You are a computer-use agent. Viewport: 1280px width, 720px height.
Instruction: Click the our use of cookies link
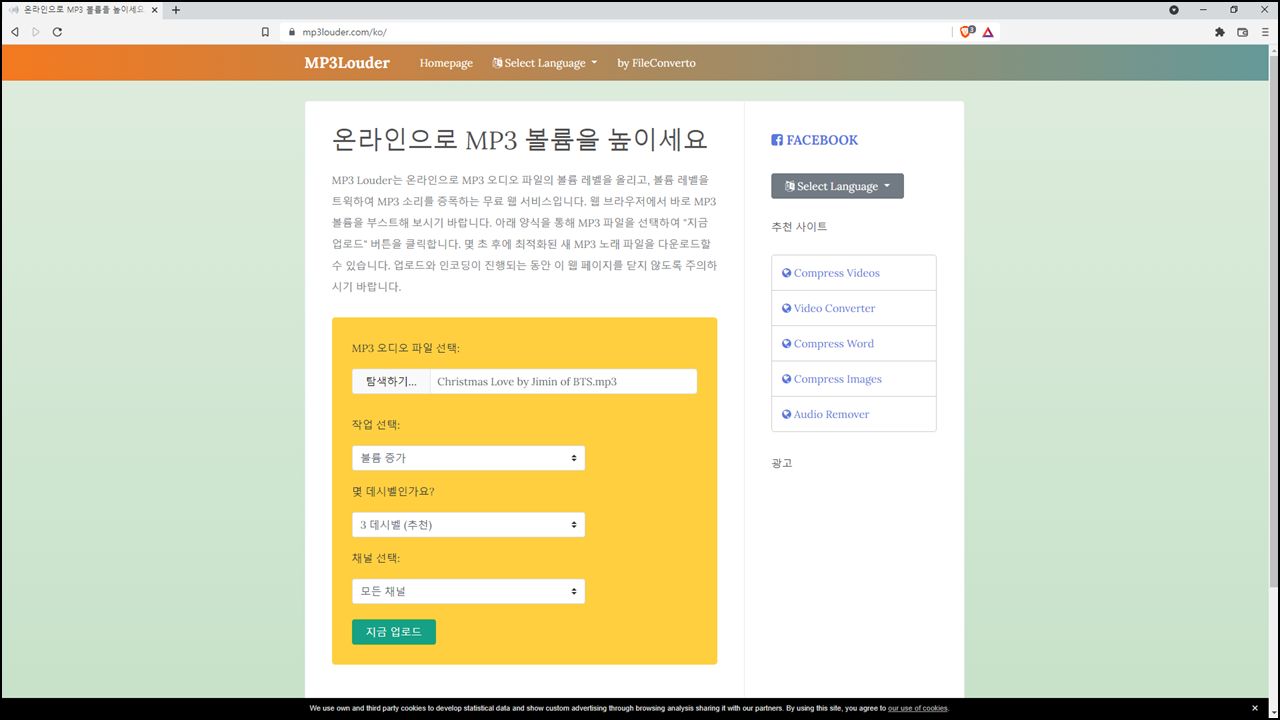tap(917, 708)
